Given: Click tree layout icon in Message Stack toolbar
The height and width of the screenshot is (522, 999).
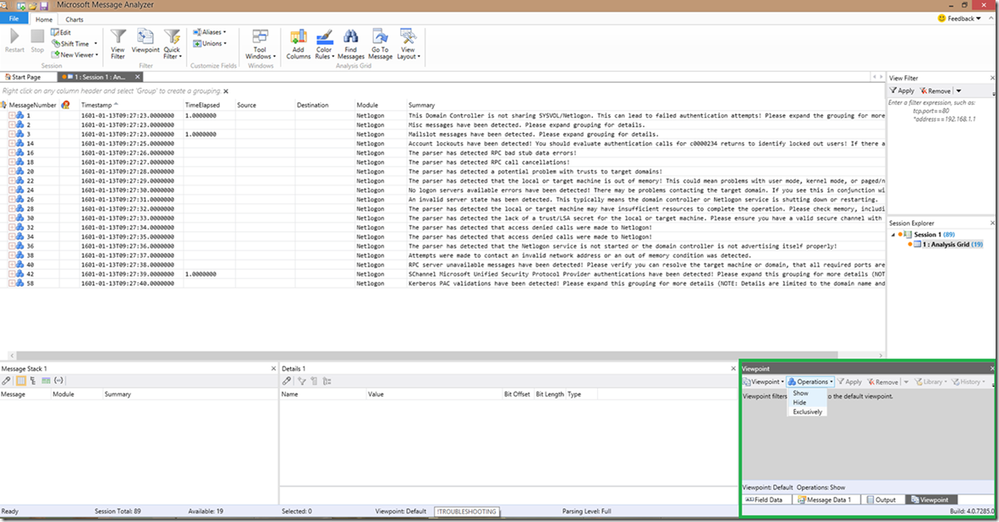Looking at the screenshot, I should (33, 381).
